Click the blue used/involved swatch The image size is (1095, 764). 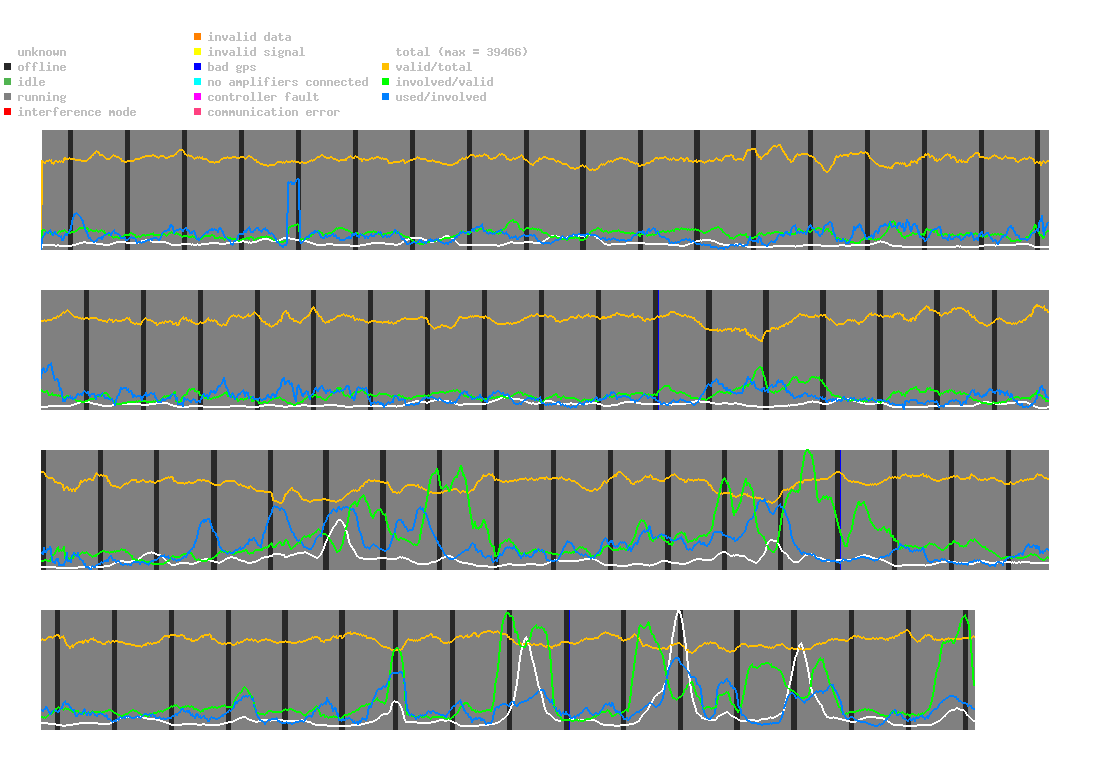coord(385,97)
